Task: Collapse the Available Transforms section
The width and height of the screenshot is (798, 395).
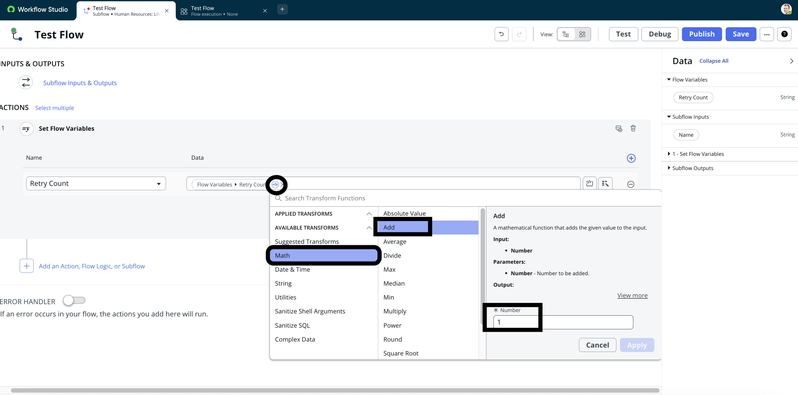Action: coord(369,228)
